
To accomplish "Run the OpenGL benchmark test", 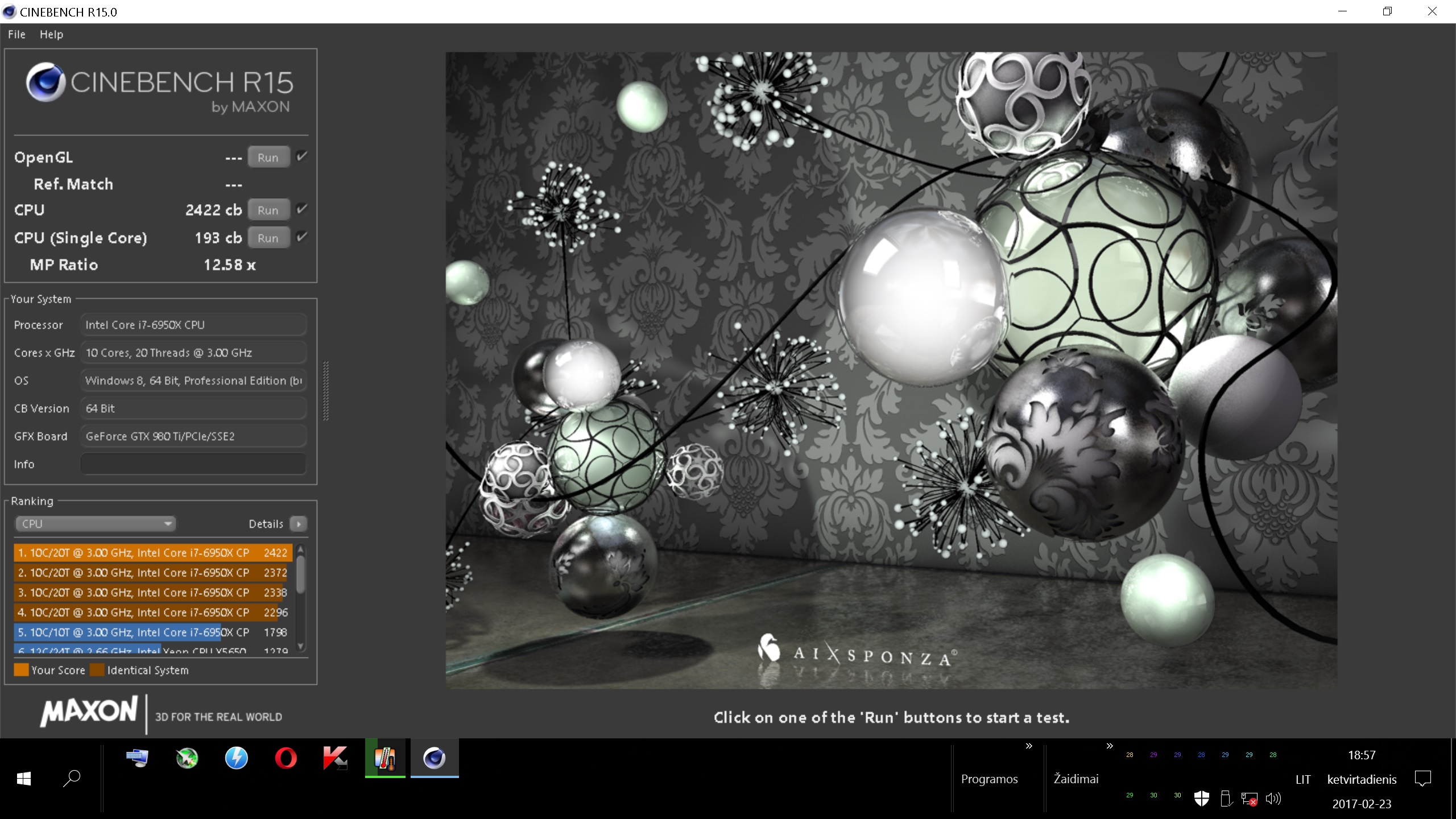I will (268, 158).
